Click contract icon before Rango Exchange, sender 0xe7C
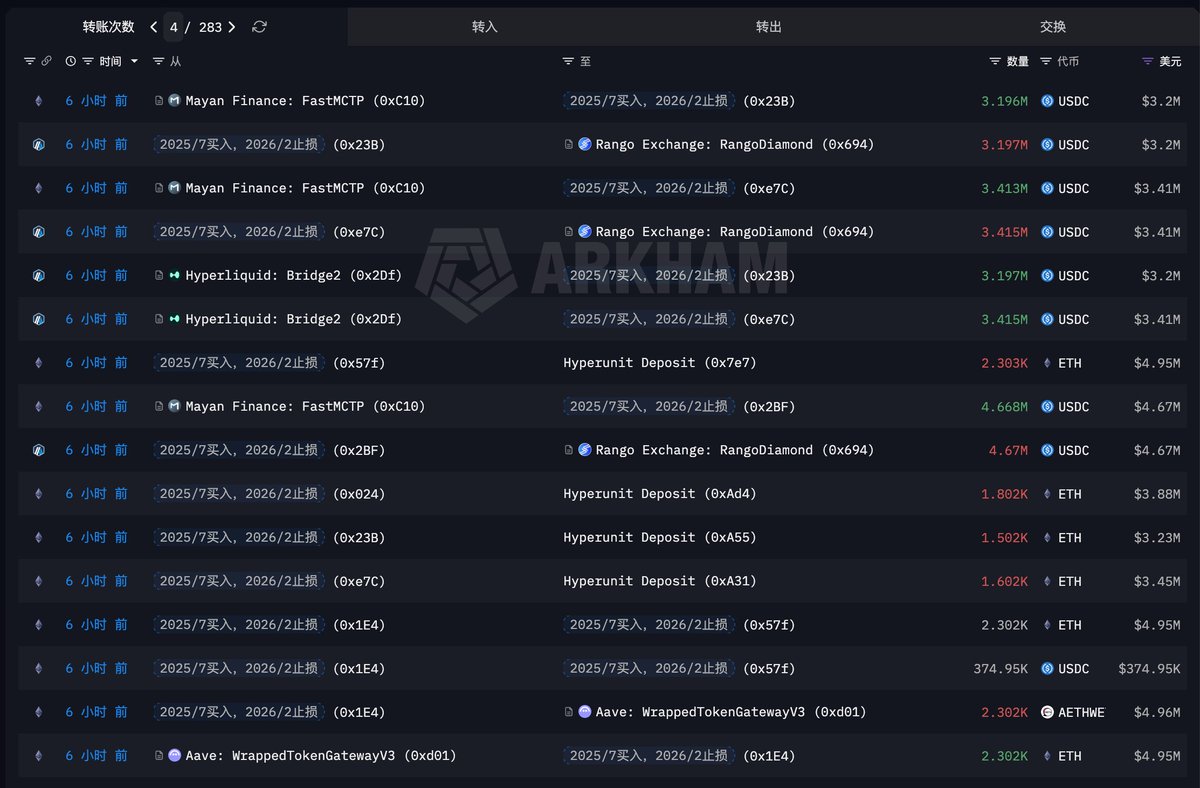Screen dimensions: 1200x788 (570, 232)
